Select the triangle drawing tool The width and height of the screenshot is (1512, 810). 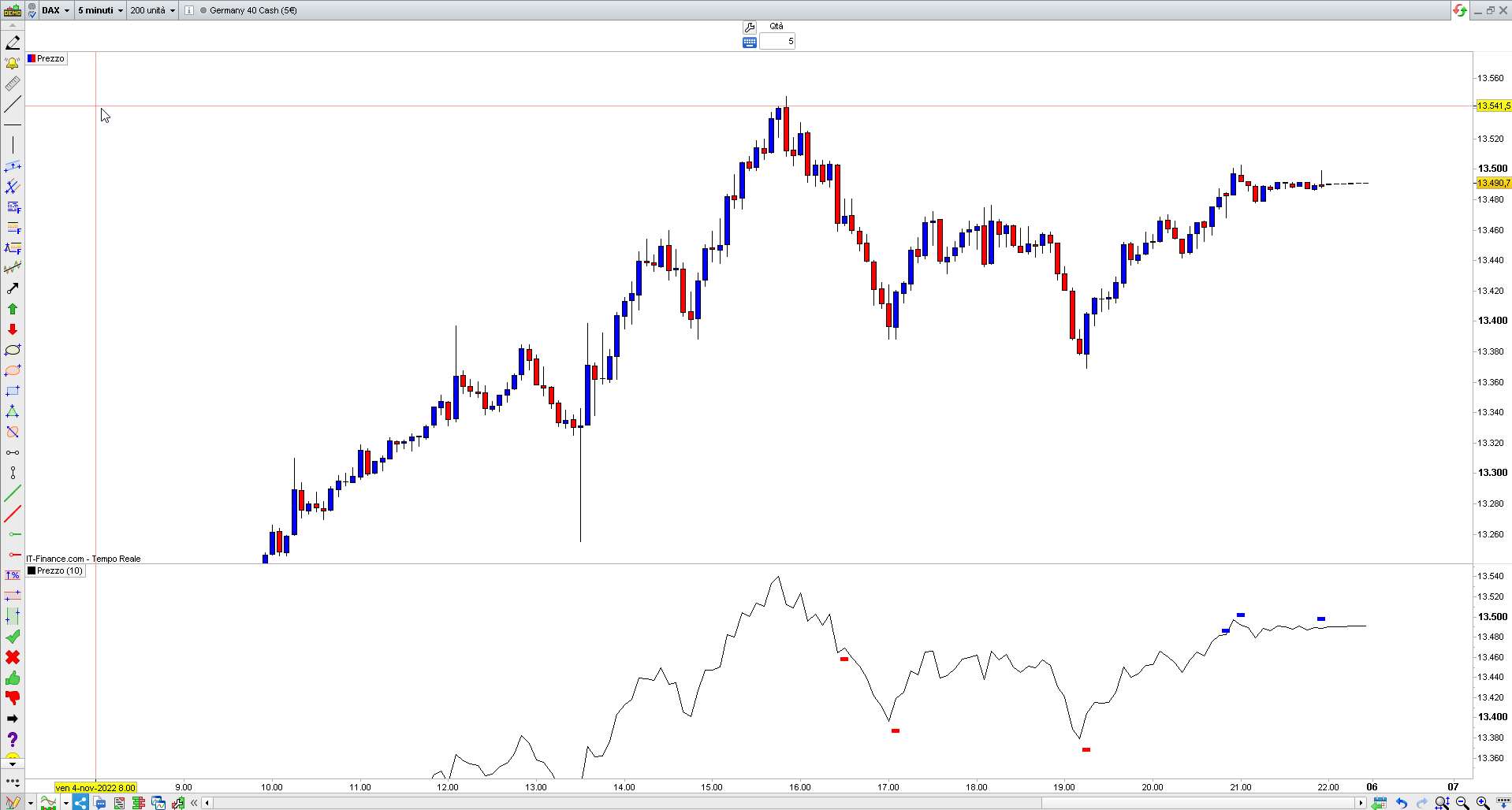click(13, 412)
